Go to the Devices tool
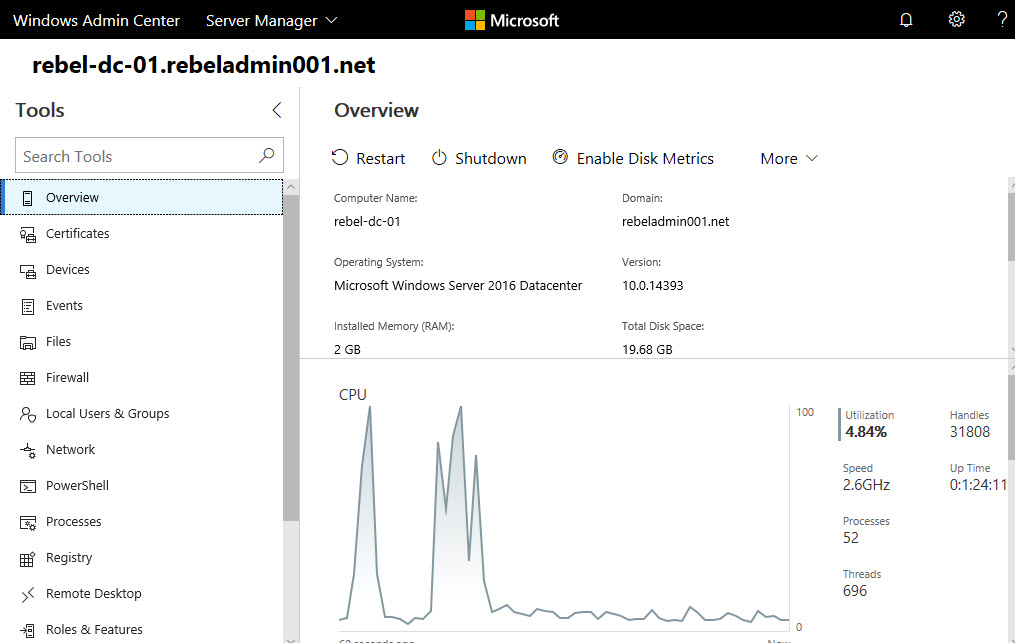The width and height of the screenshot is (1015, 643). tap(142, 270)
